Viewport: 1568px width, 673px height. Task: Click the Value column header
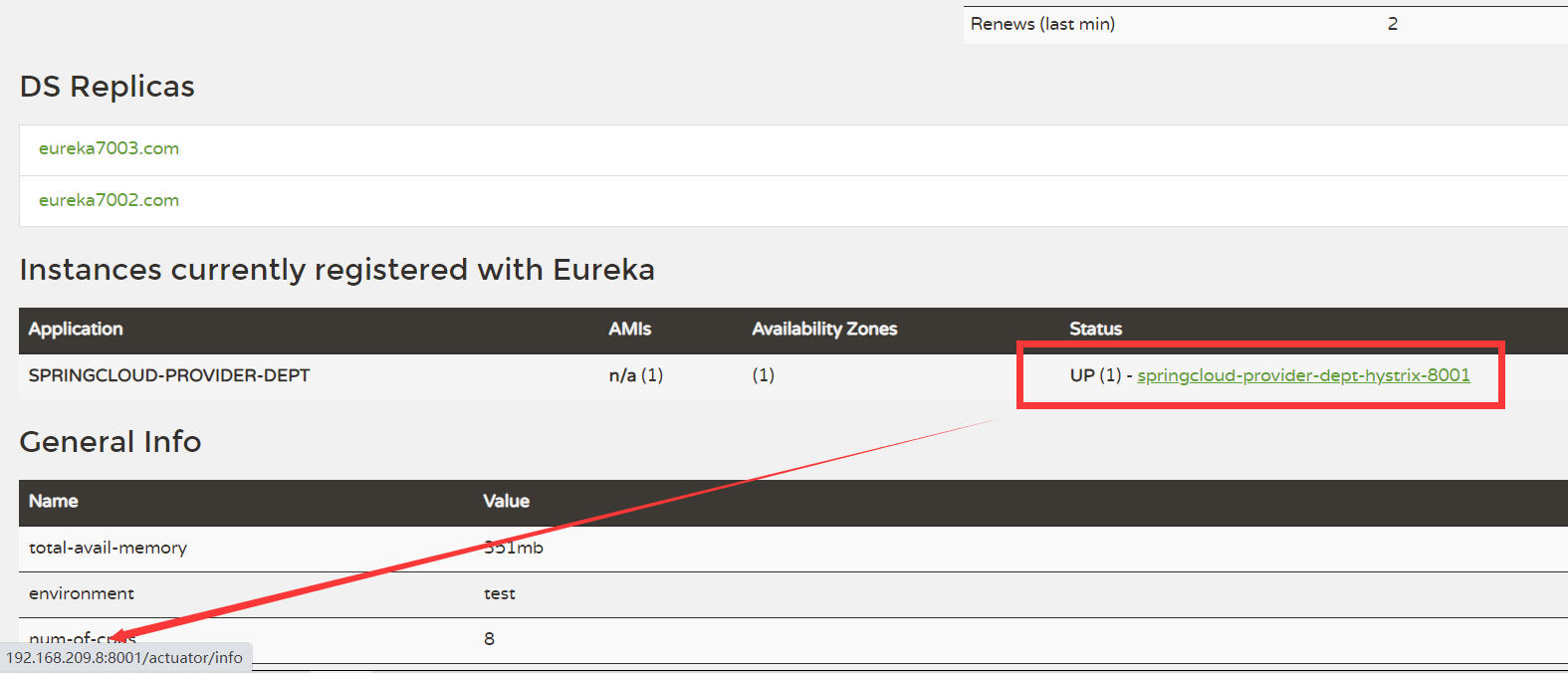(506, 501)
